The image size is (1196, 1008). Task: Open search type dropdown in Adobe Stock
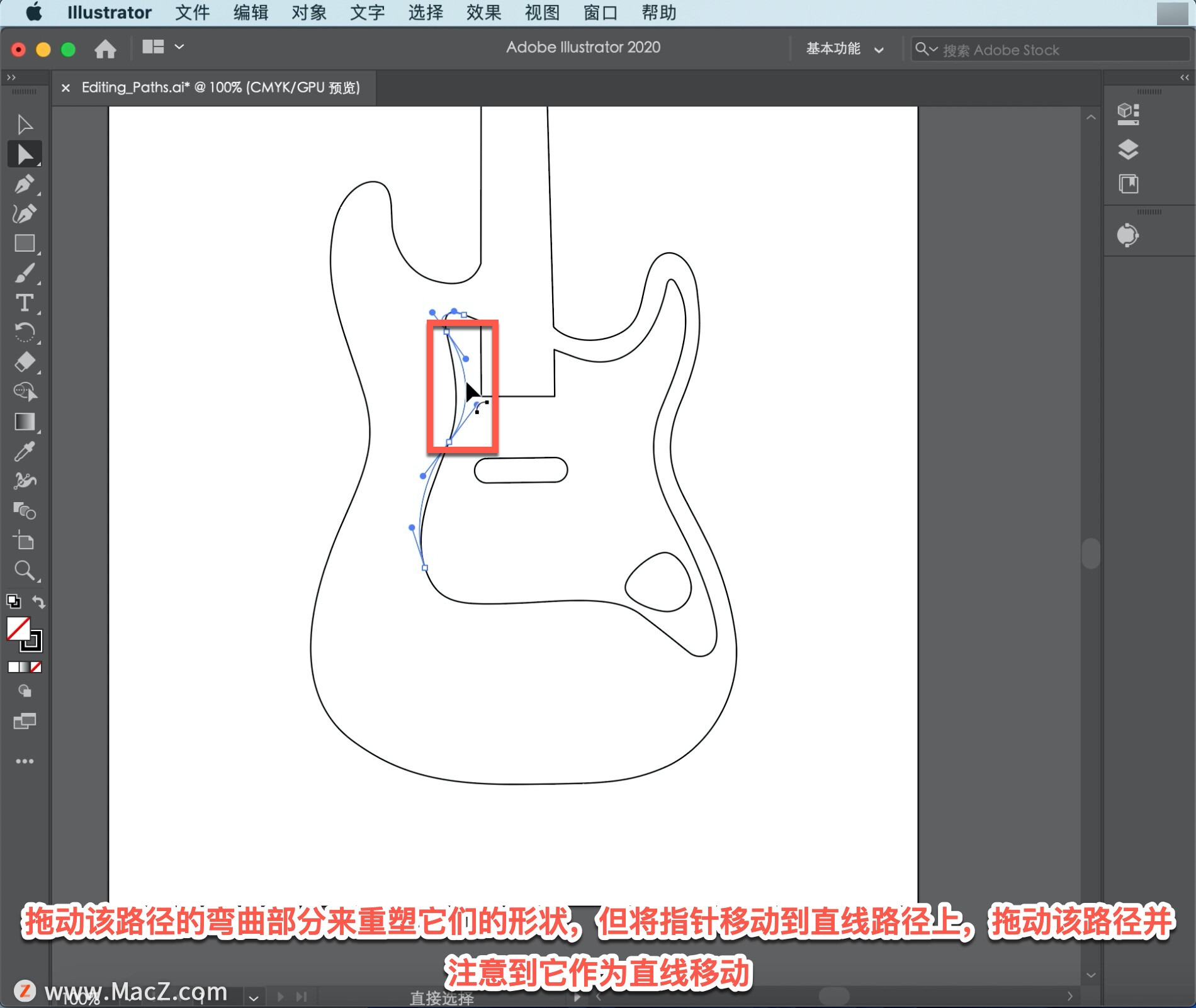point(926,49)
